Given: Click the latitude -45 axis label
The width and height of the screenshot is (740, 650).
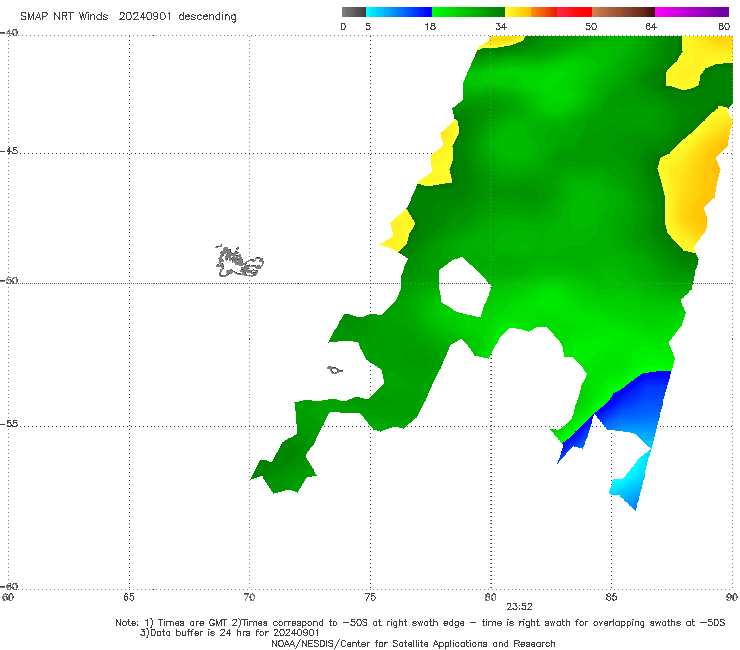Looking at the screenshot, I should 9,151.
